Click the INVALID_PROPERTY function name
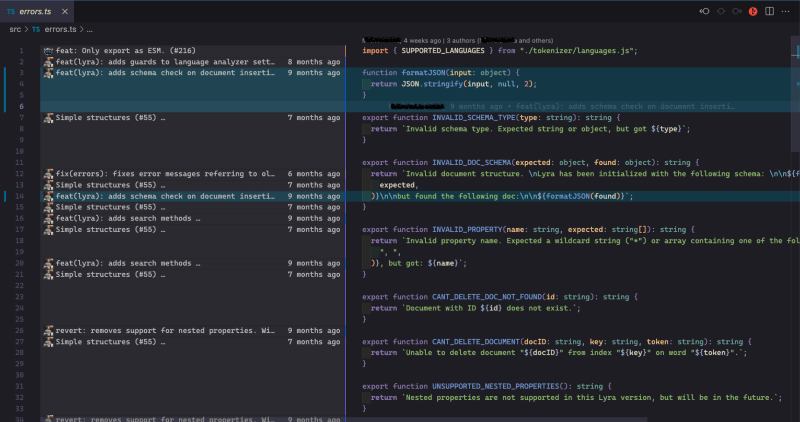800x422 pixels. (x=467, y=230)
